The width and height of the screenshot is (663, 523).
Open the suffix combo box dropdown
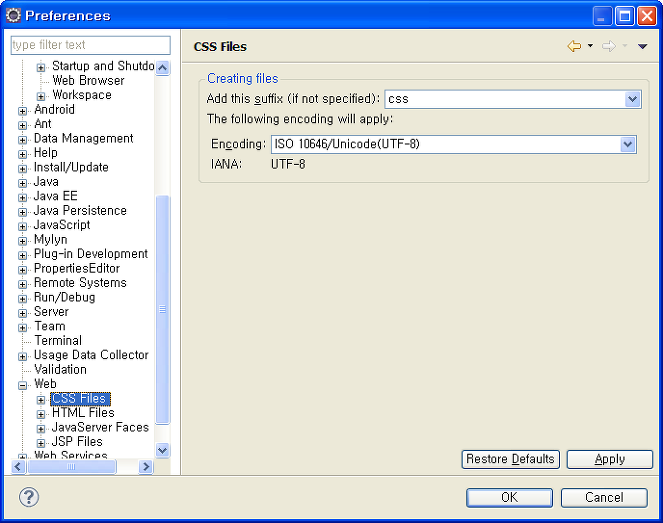coord(632,99)
